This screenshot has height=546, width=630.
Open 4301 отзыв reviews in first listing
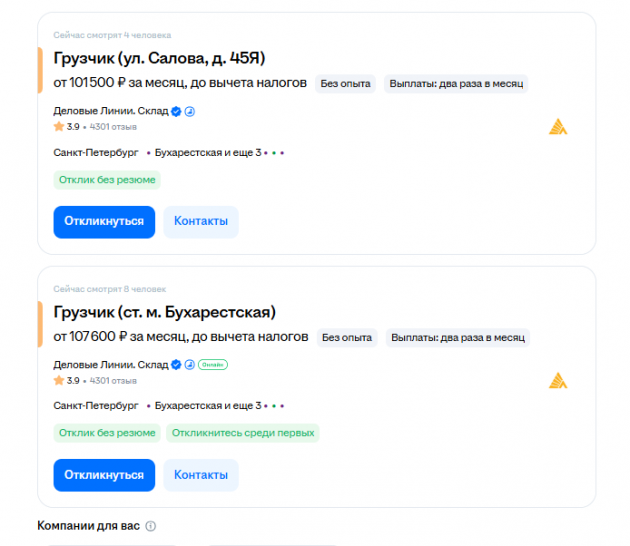113,127
